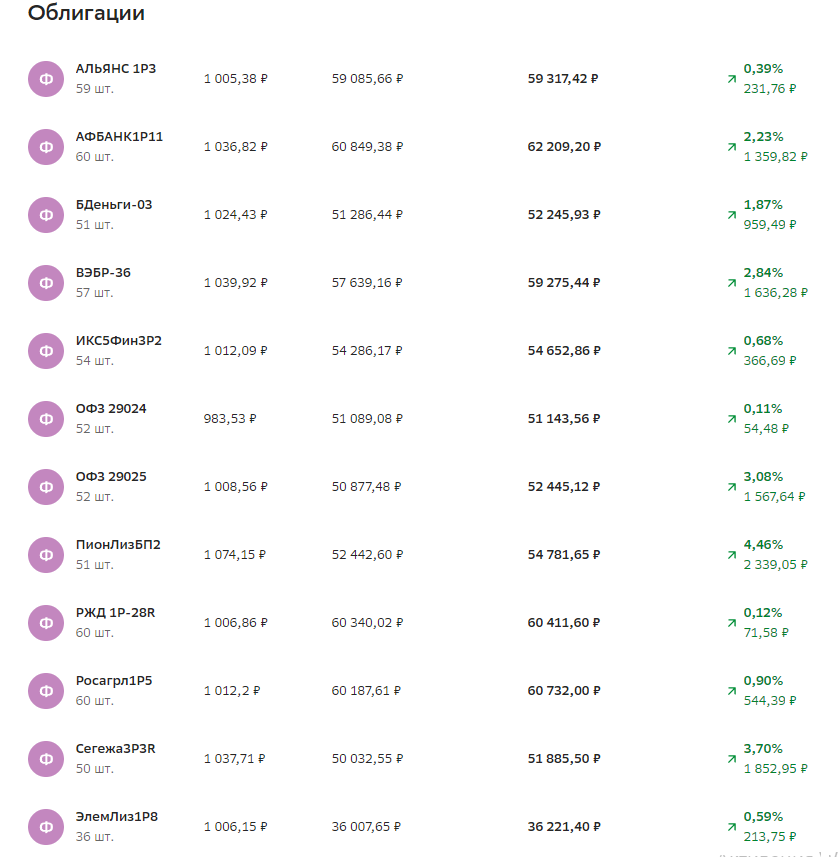
Task: Click the green arrow beside 4,46% growth
Action: coord(731,555)
